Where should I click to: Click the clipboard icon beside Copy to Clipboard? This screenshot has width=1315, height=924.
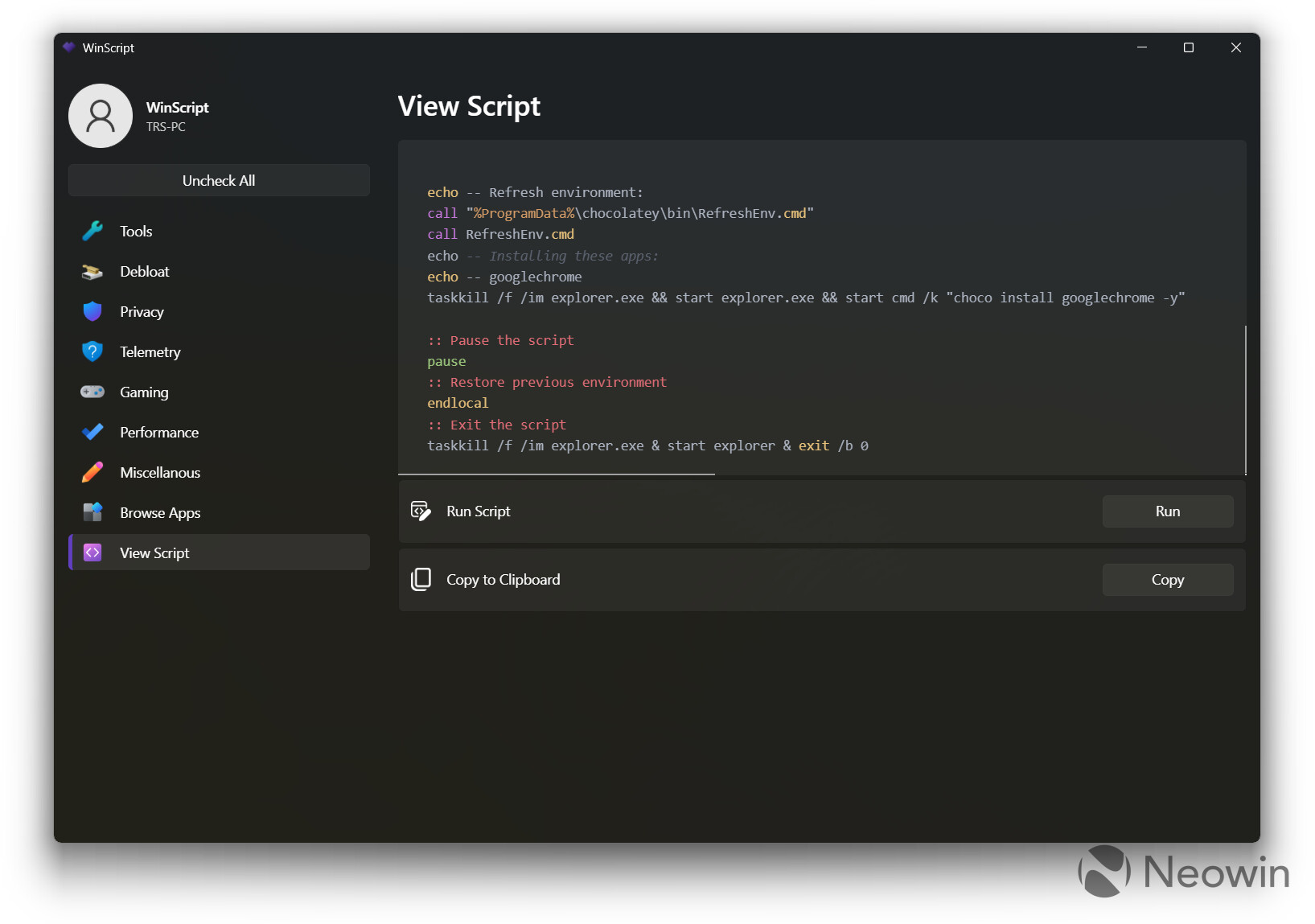[x=421, y=580]
